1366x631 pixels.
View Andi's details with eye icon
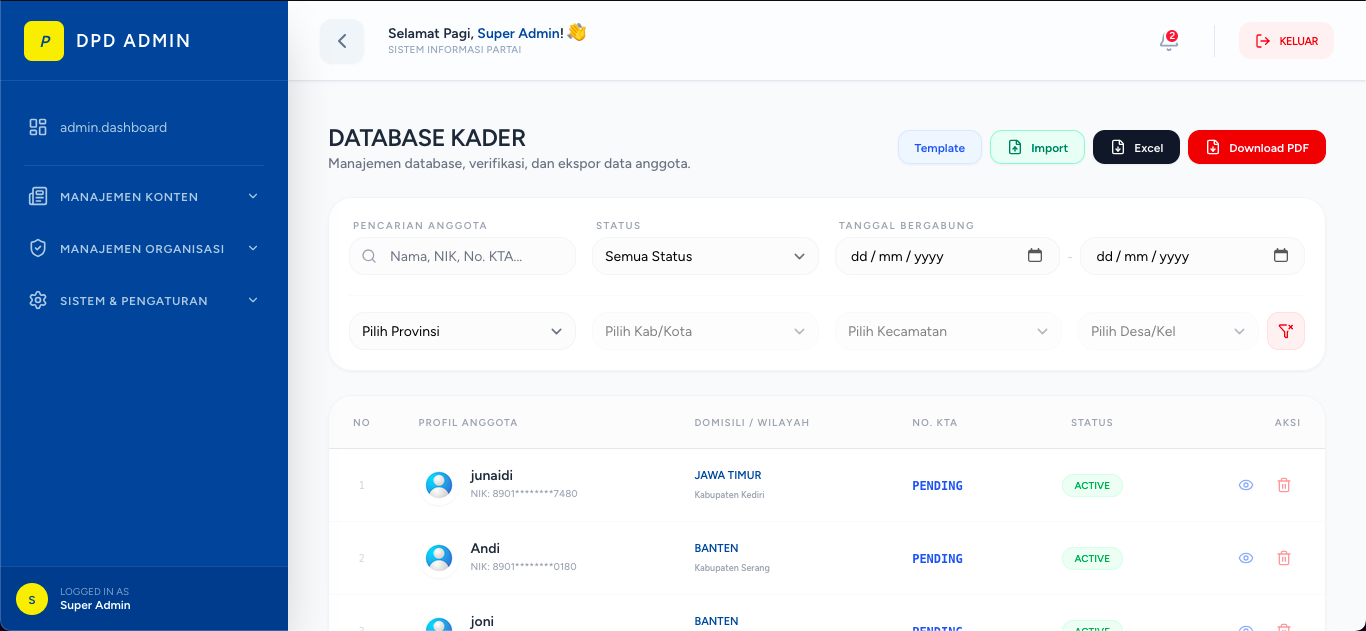pyautogui.click(x=1246, y=558)
